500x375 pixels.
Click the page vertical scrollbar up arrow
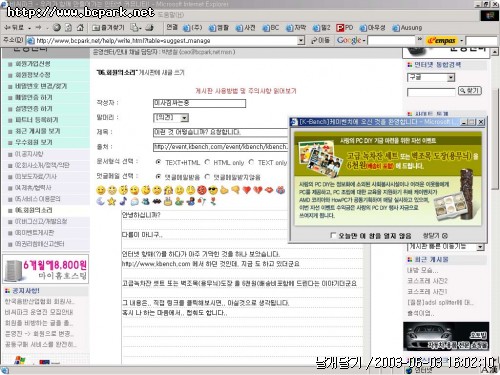(x=495, y=52)
